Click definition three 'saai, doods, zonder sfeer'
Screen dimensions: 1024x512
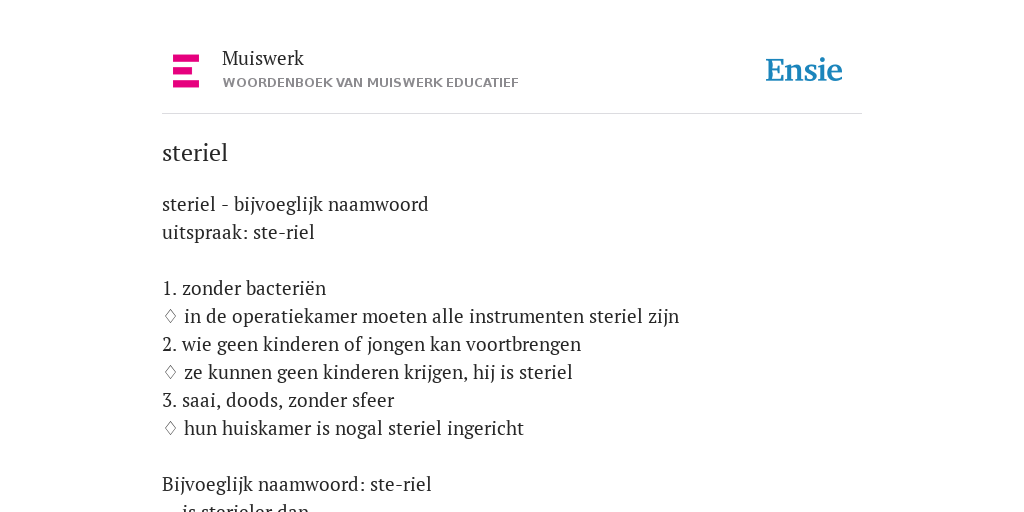tap(278, 401)
